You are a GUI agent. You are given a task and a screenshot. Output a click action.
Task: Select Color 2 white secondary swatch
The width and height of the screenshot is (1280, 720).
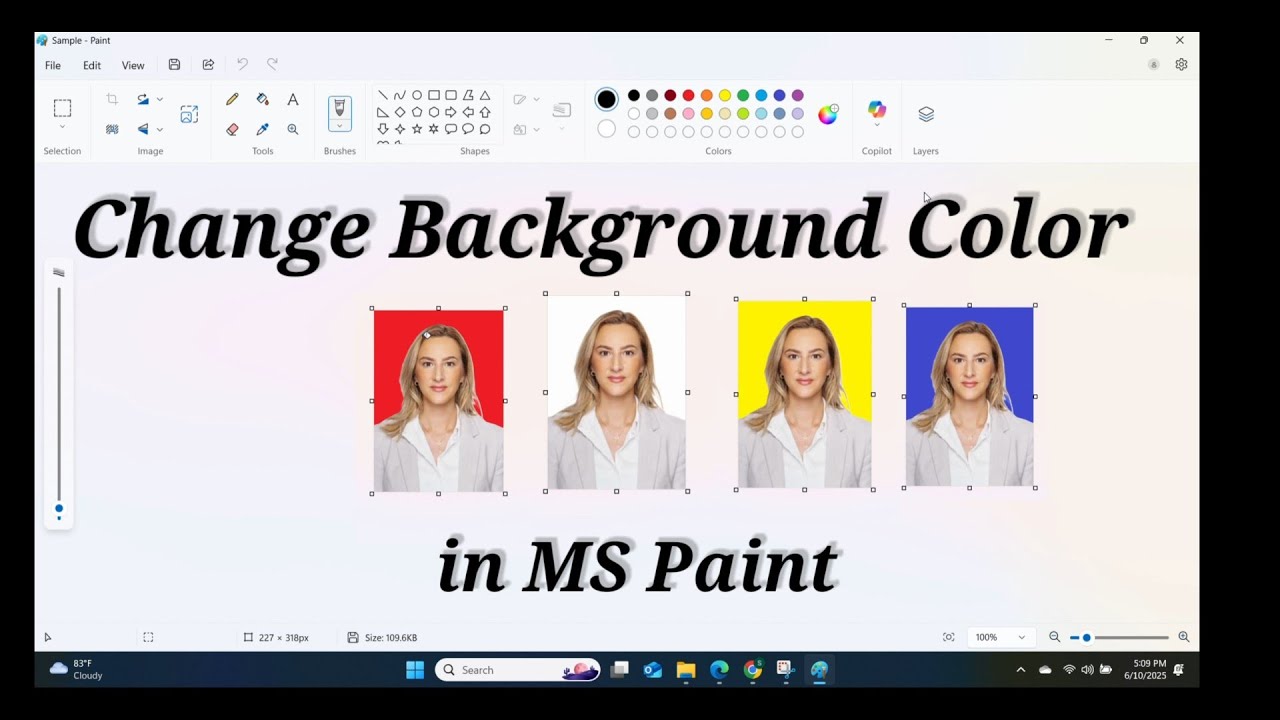[606, 129]
